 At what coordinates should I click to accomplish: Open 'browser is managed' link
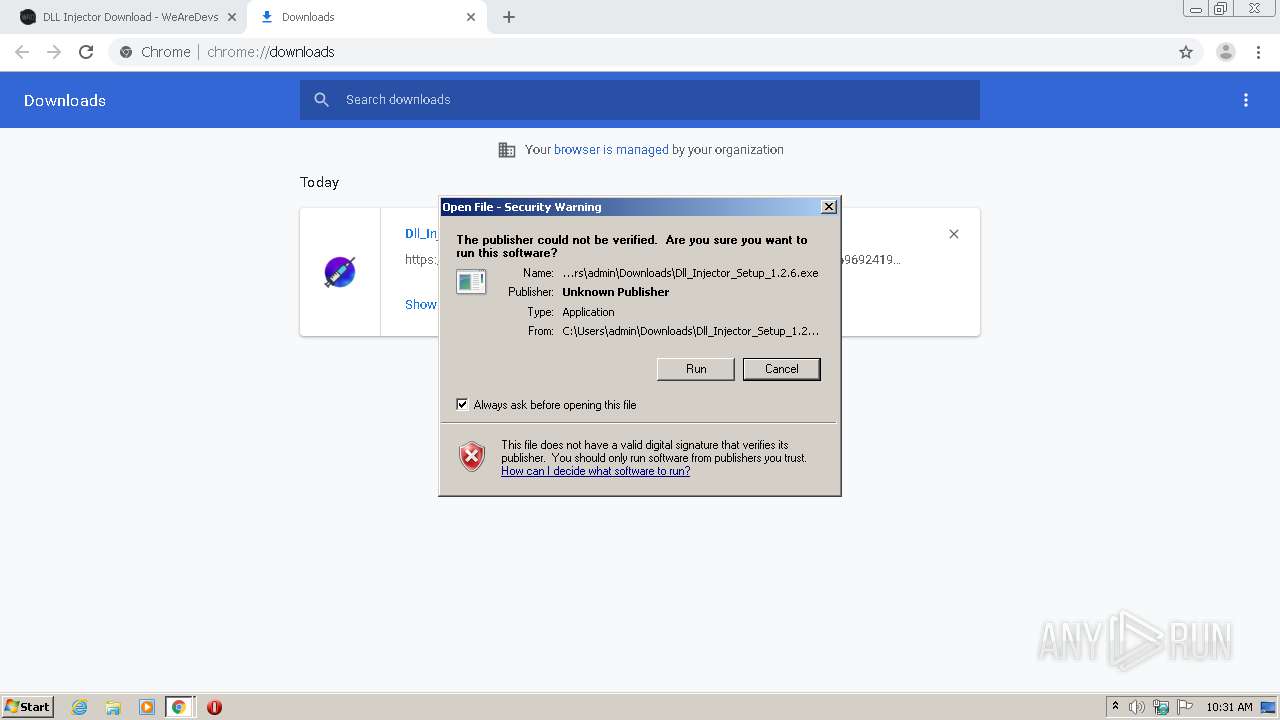[611, 150]
